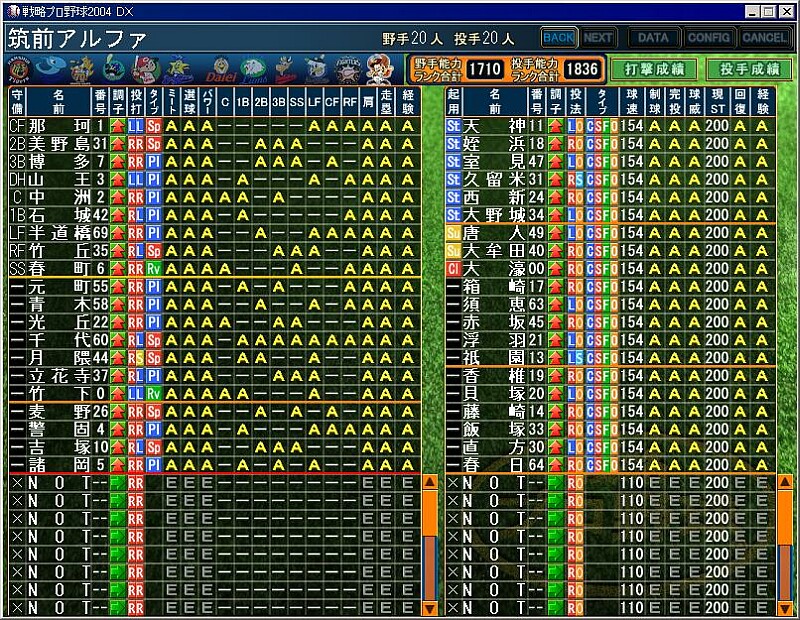Click the green condition flag on first NOT batter row
800x620 pixels.
pos(118,483)
